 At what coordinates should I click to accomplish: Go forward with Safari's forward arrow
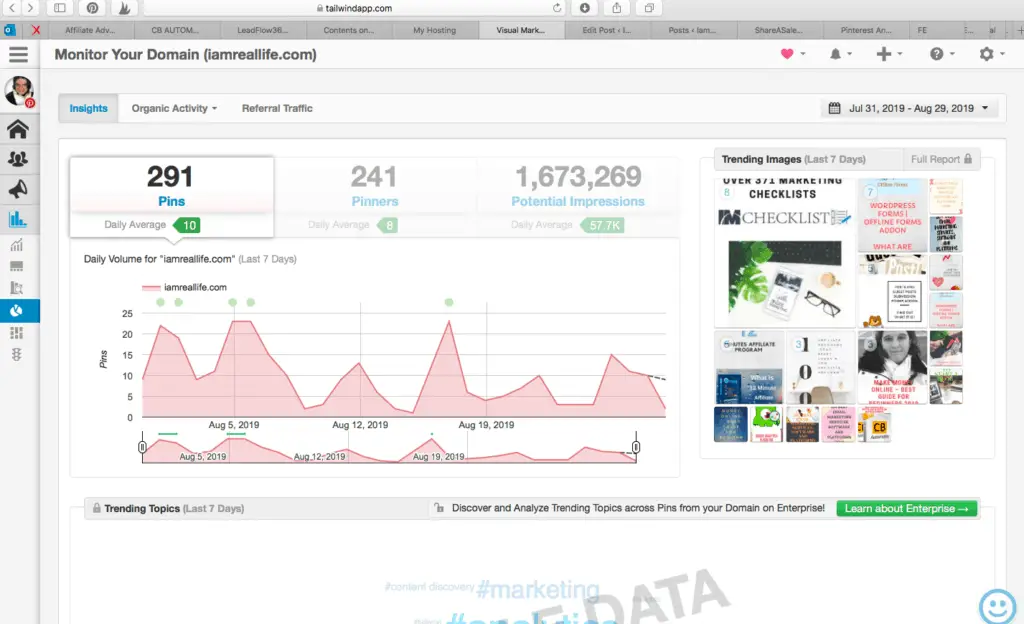(30, 8)
